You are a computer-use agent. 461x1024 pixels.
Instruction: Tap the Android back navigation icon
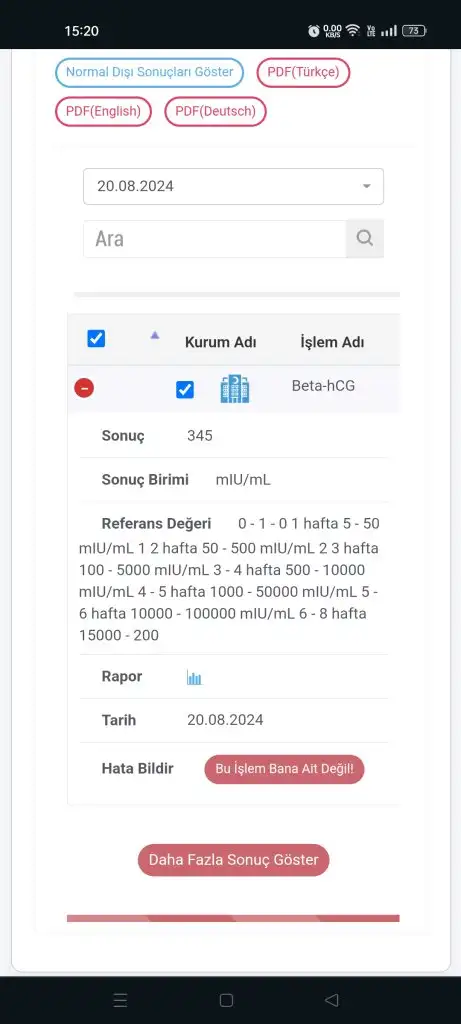point(332,1000)
